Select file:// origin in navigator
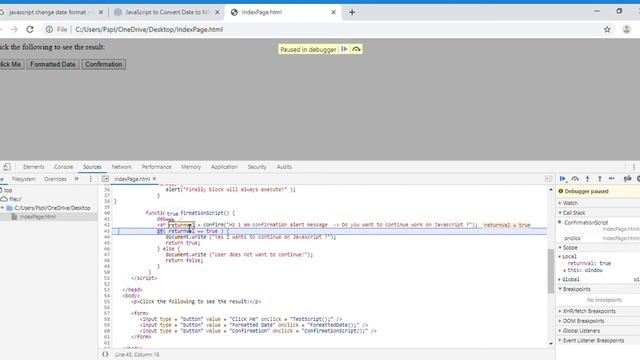Screen dimensions: 640x360 coord(15,199)
